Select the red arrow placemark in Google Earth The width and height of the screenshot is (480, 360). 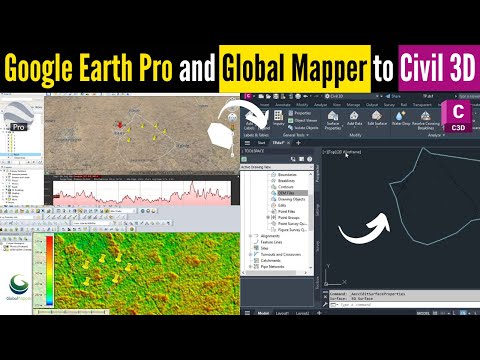tap(120, 125)
